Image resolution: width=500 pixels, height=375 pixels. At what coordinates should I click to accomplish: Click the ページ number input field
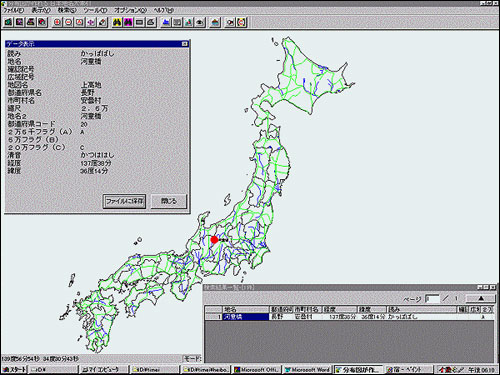point(432,299)
